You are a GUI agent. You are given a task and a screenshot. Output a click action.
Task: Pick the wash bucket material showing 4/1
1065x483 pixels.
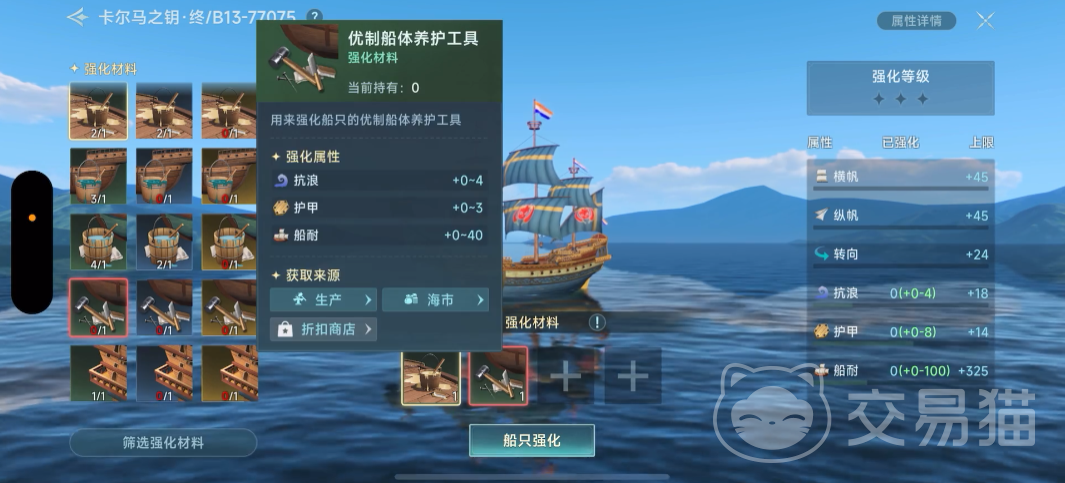[x=98, y=242]
